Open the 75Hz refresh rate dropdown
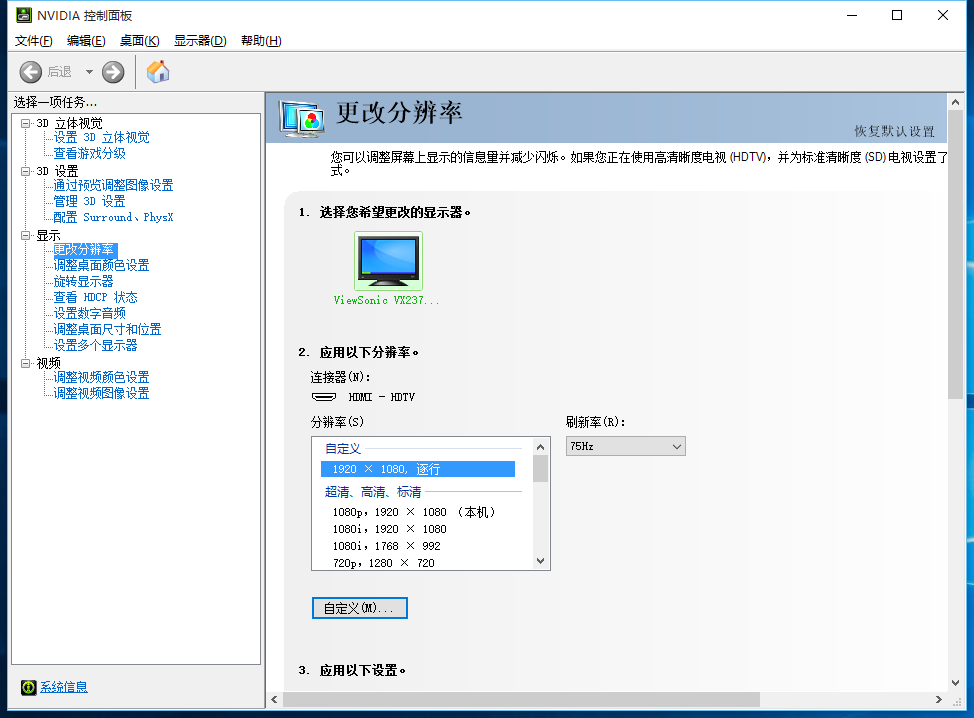This screenshot has width=974, height=718. pos(626,446)
